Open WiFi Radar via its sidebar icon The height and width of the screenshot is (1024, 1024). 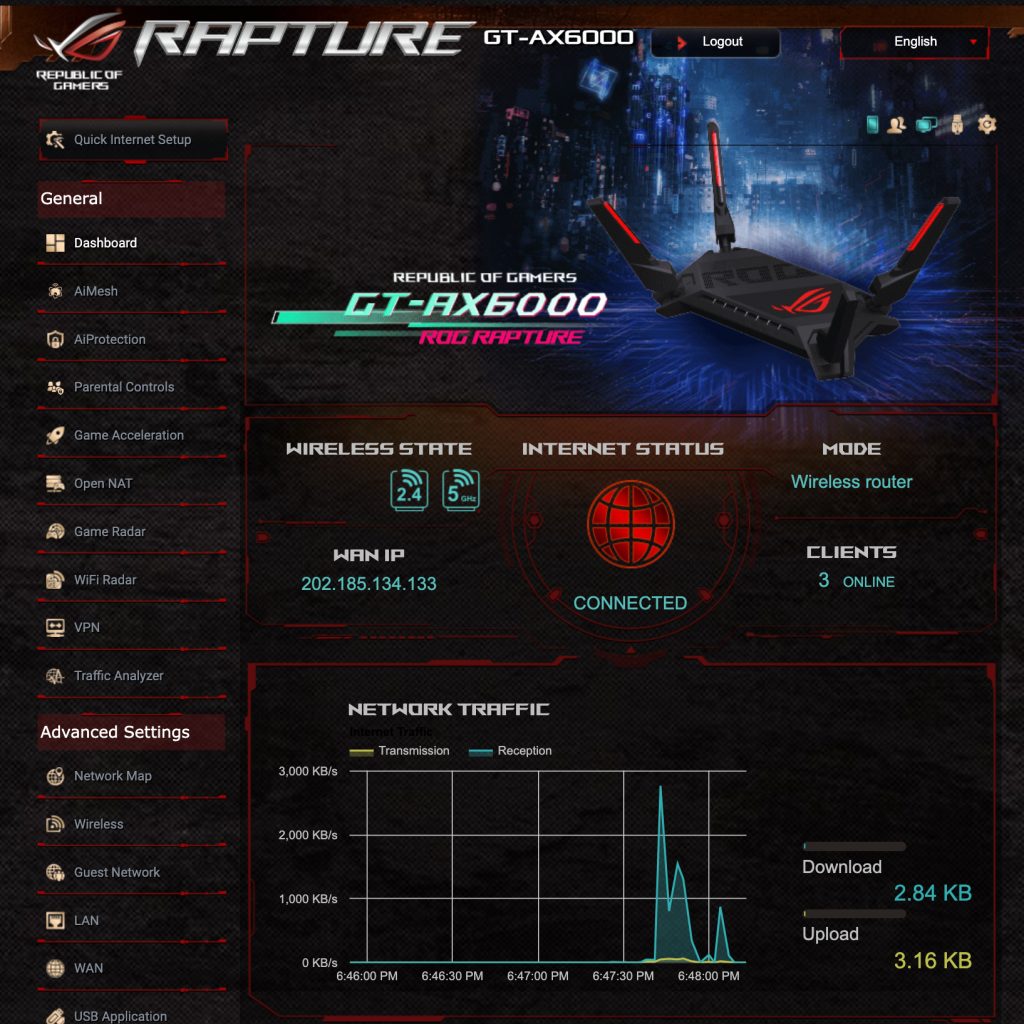pos(56,580)
